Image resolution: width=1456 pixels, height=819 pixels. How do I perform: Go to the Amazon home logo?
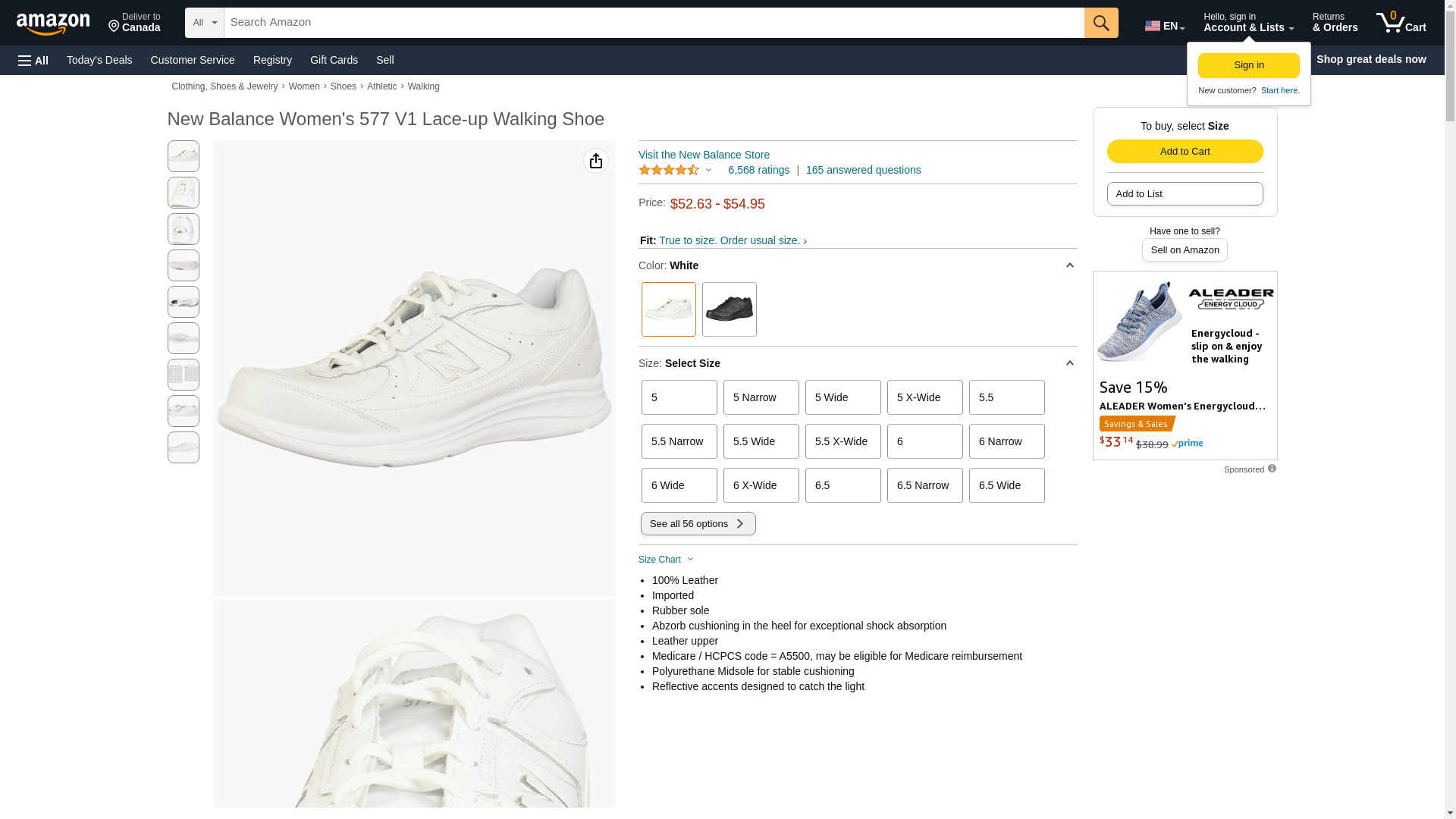point(53,24)
